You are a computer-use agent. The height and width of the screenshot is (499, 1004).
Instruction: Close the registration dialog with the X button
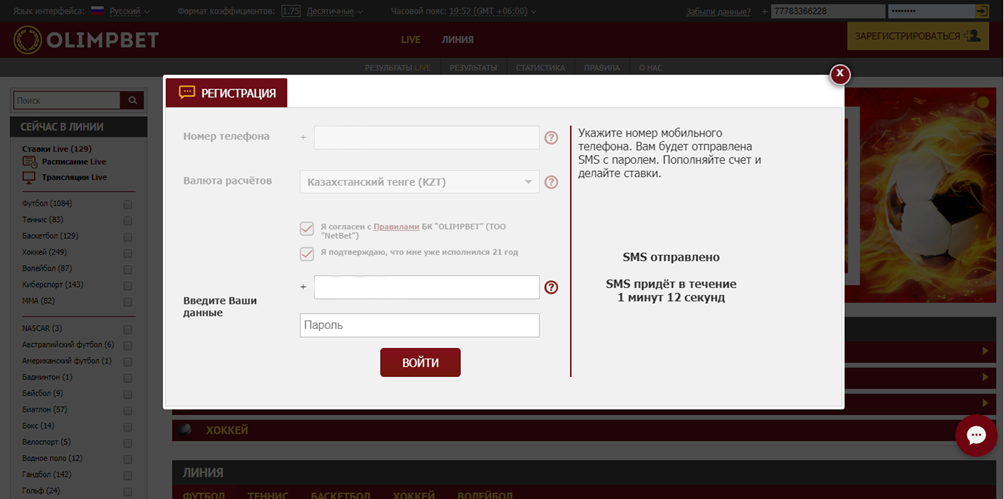(x=839, y=74)
